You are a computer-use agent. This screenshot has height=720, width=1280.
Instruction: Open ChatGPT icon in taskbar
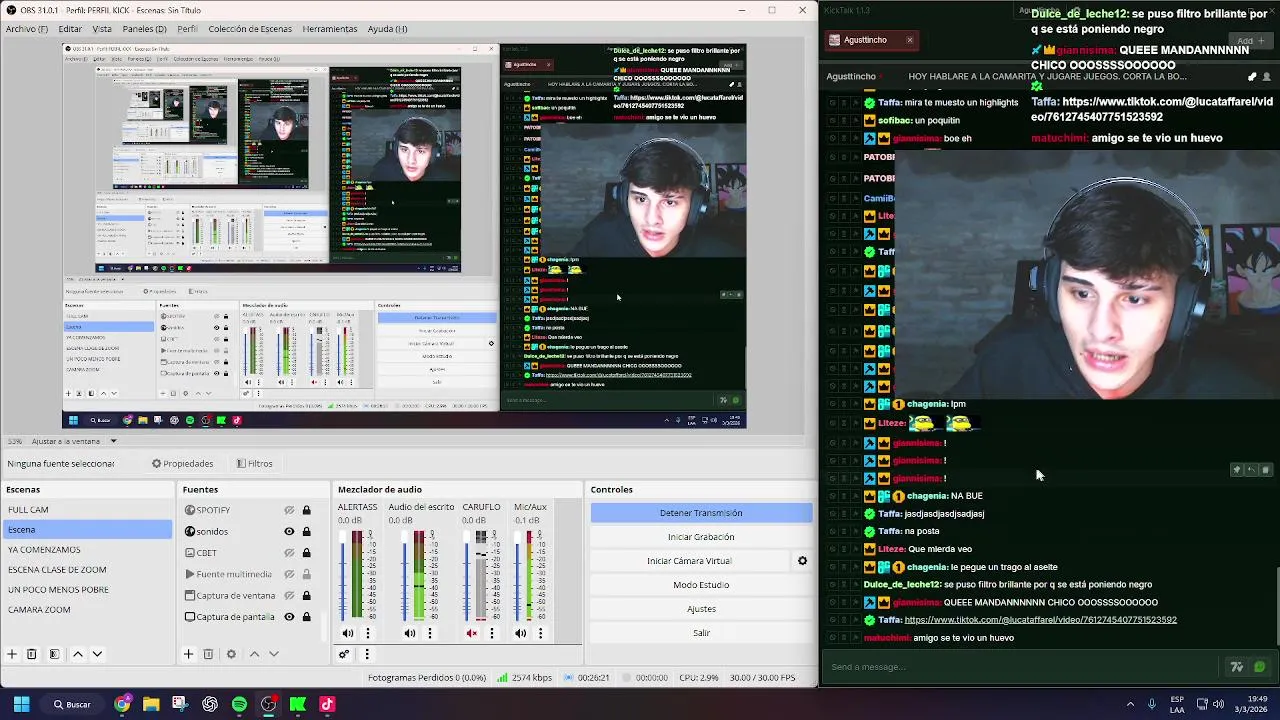tap(209, 704)
